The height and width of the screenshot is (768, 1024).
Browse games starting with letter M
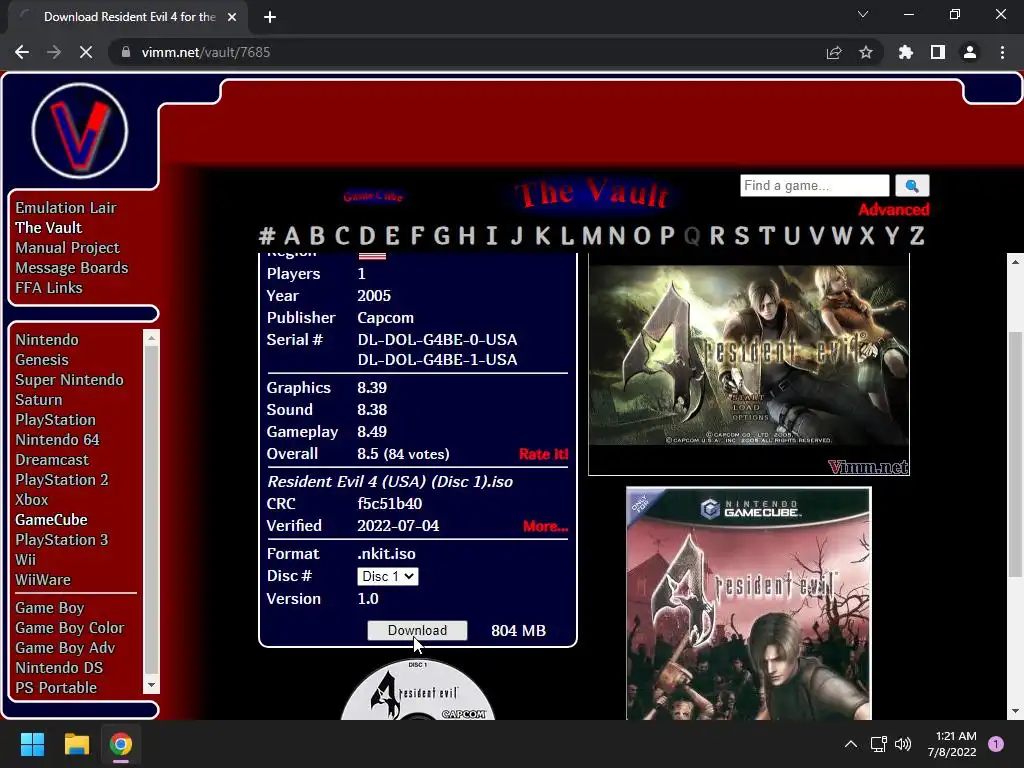click(x=592, y=235)
